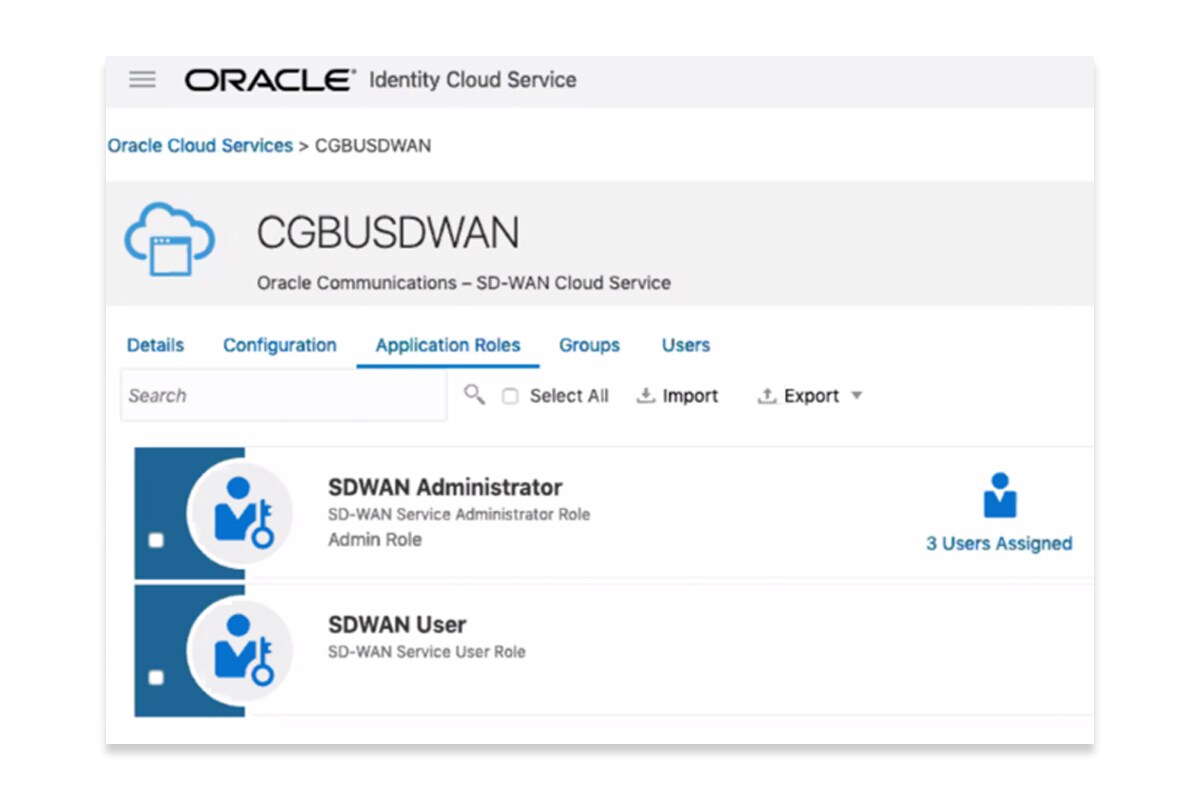Viewport: 1200px width, 800px height.
Task: Focus the Search input field
Action: pyautogui.click(x=283, y=396)
